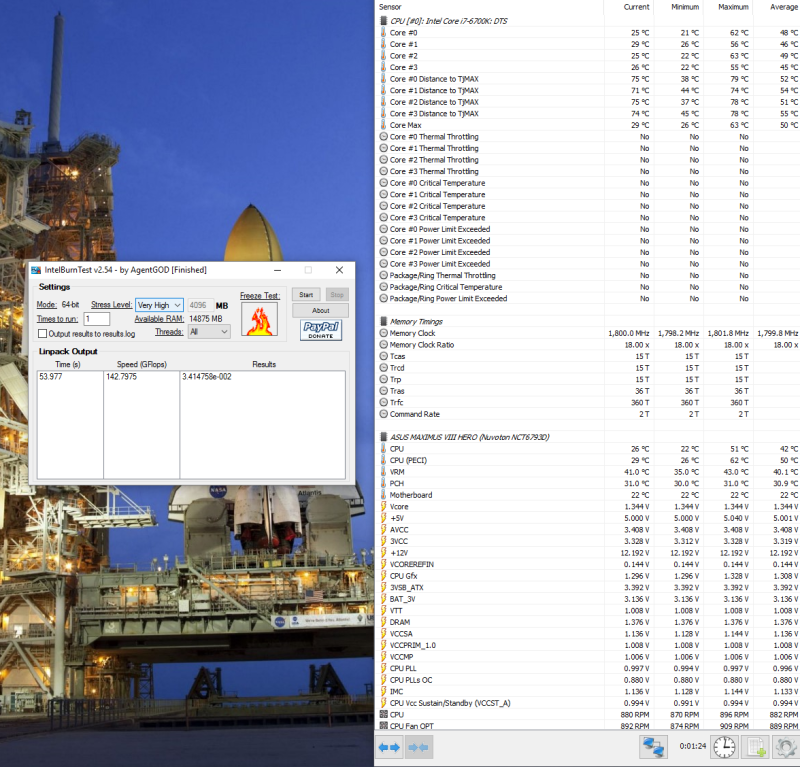Screen dimensions: 800x767
Task: Select Core #2 Power Limit Exceeded row
Action: (x=588, y=252)
